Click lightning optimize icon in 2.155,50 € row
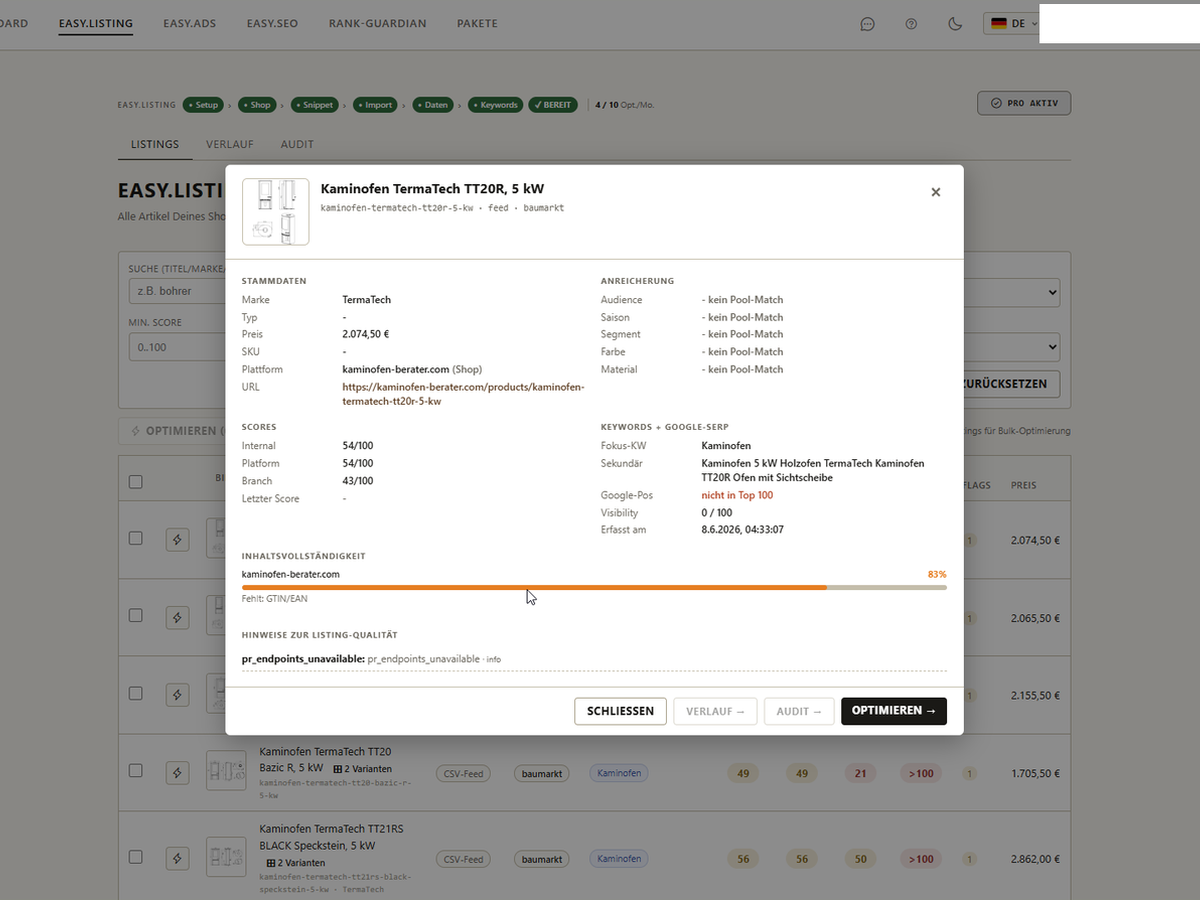 coord(177,695)
